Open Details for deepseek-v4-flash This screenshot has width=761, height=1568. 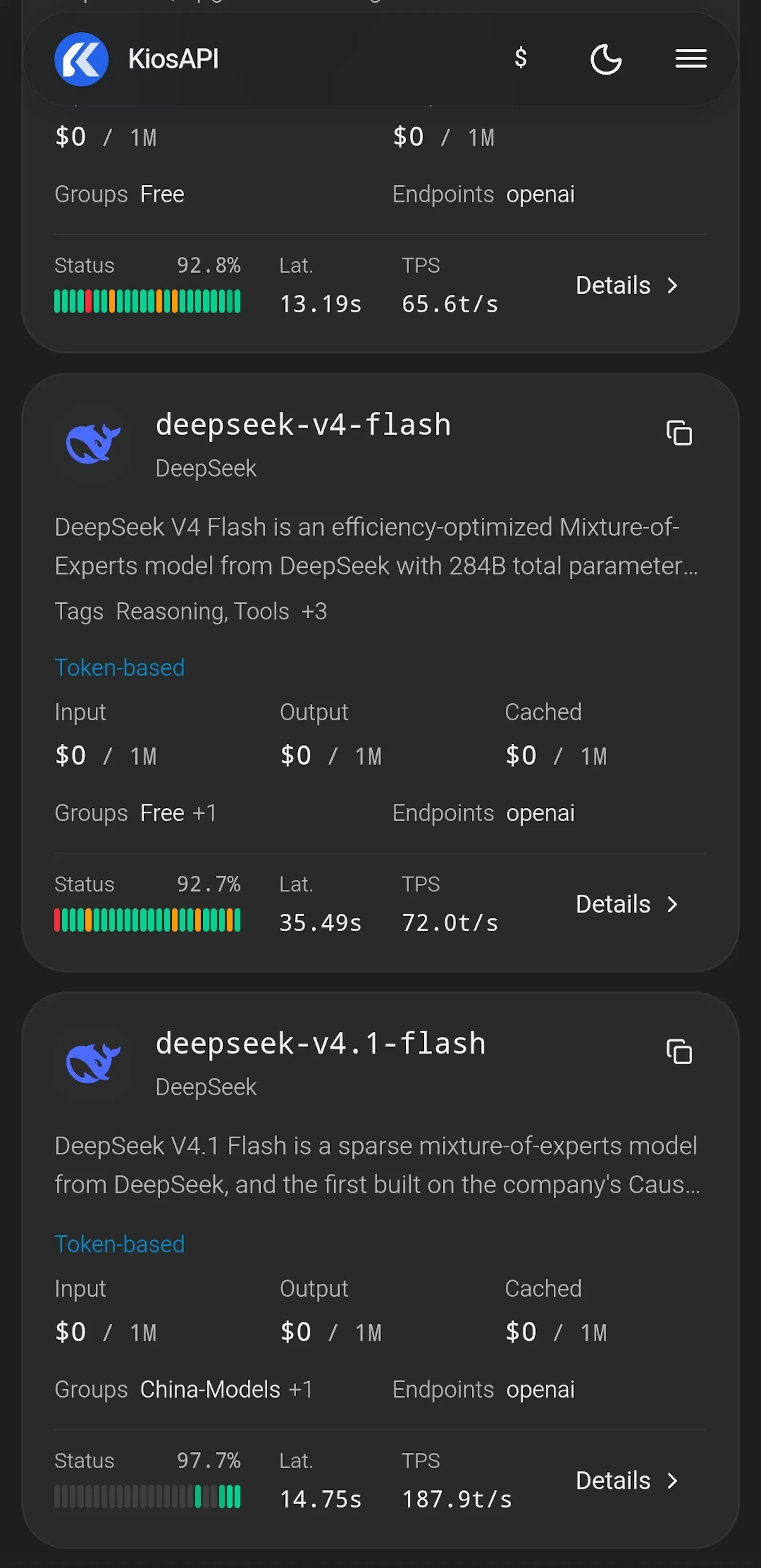click(x=627, y=904)
